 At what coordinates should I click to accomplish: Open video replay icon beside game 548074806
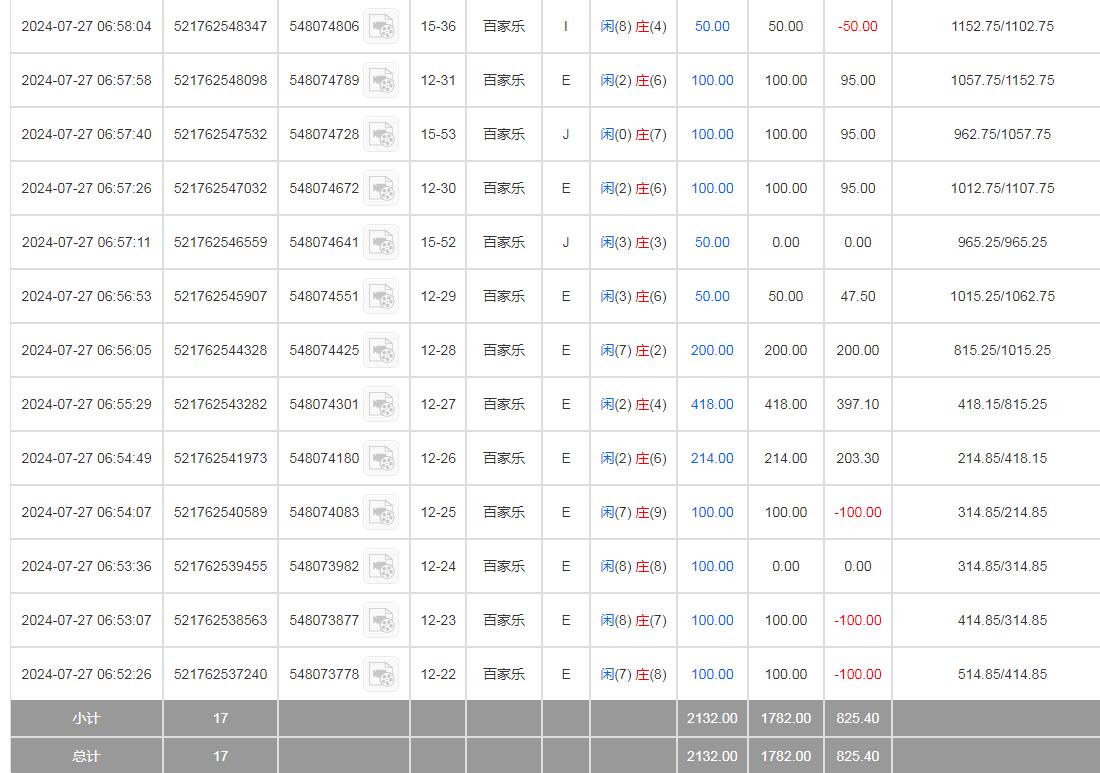pyautogui.click(x=380, y=27)
